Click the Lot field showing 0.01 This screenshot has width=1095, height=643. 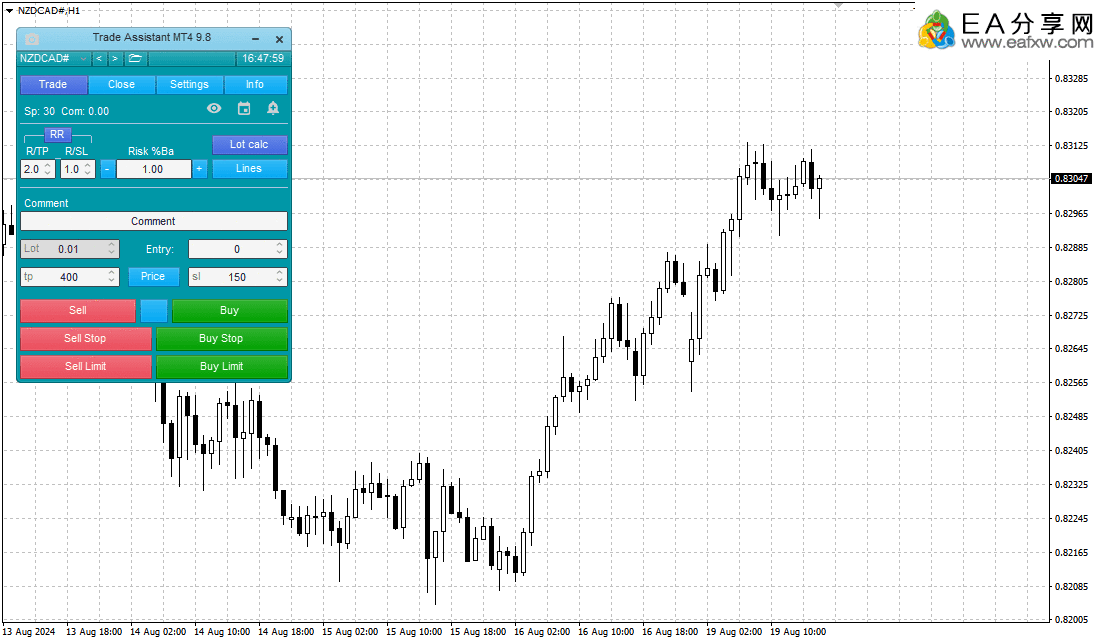coord(70,249)
